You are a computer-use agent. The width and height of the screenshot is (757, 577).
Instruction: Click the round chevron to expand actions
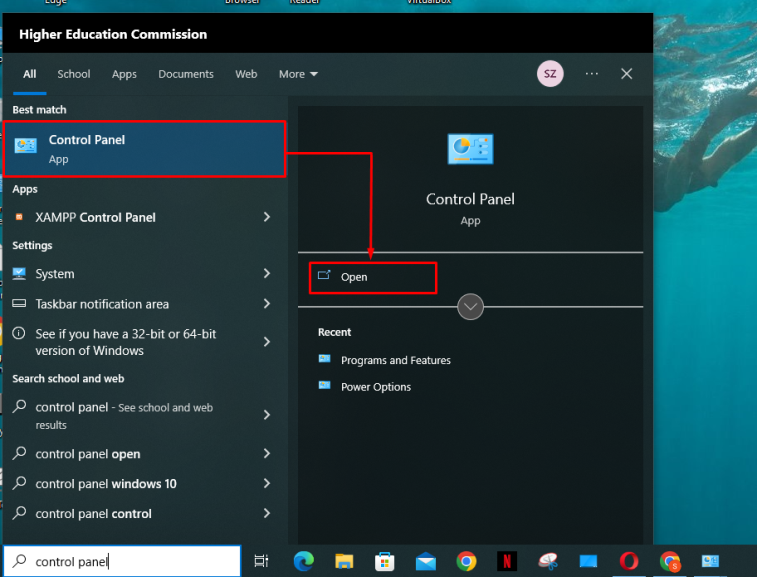(470, 307)
